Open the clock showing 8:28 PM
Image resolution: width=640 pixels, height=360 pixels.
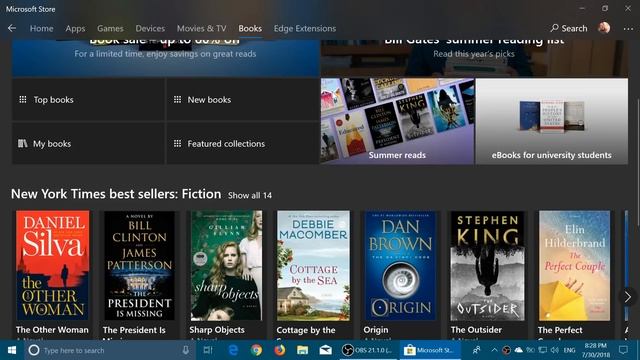coord(595,350)
